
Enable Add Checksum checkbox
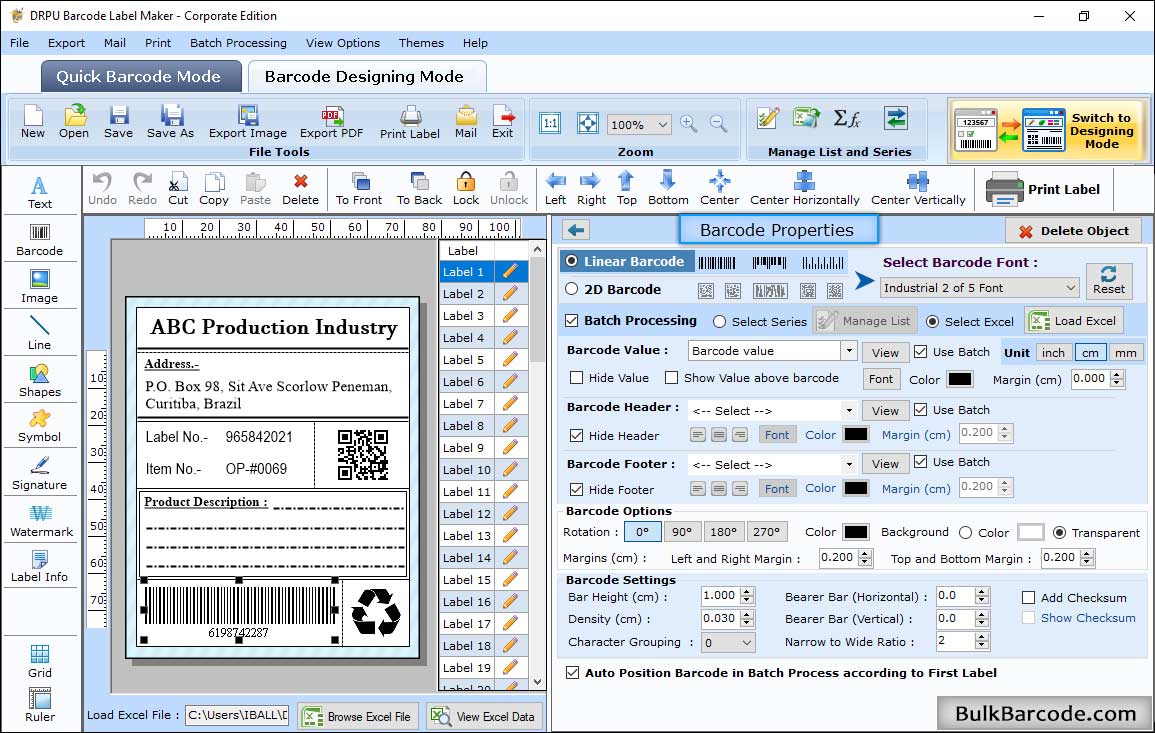1028,597
